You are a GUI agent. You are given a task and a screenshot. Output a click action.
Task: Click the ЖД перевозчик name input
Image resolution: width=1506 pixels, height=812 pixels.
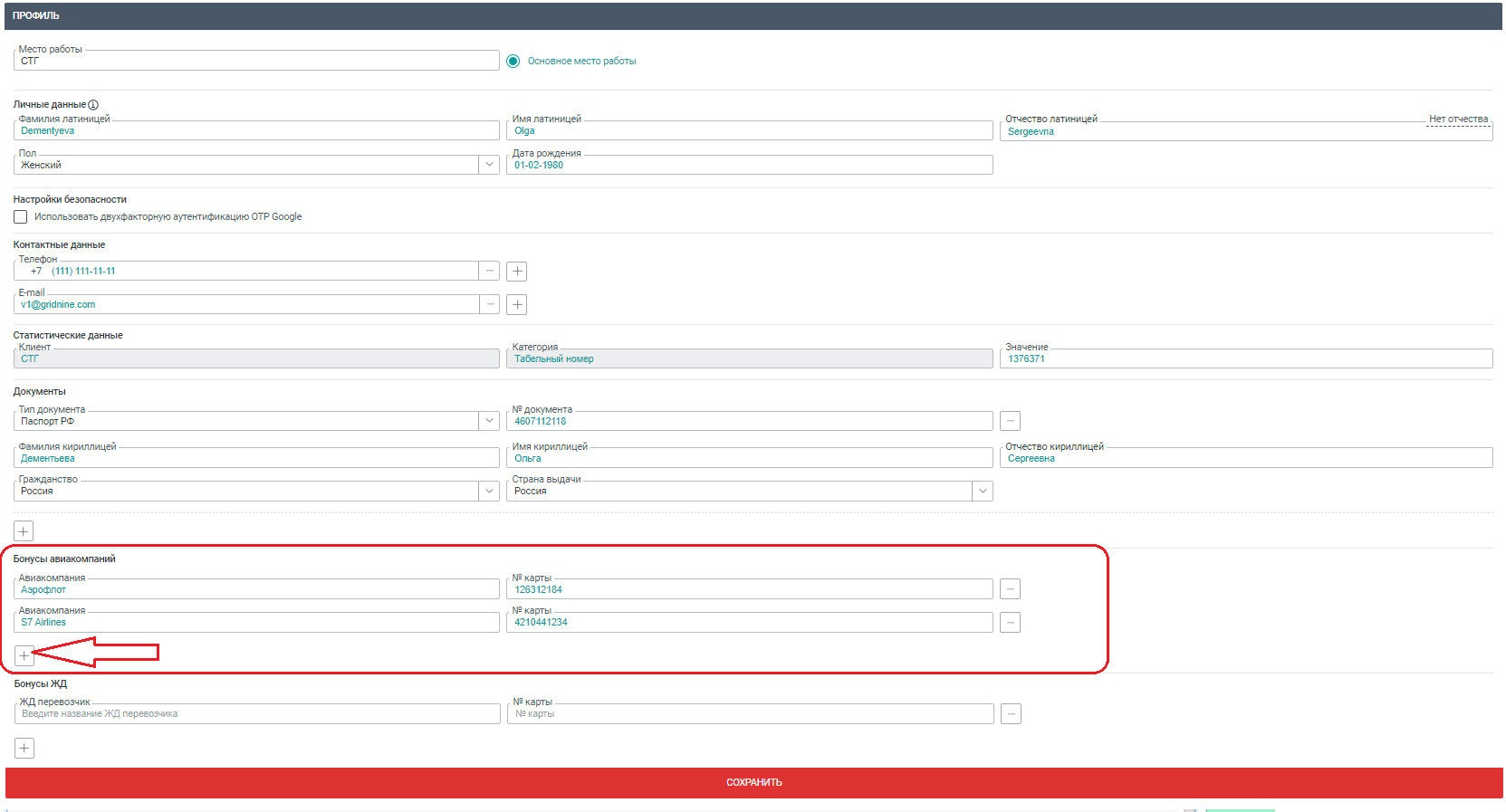pos(257,714)
